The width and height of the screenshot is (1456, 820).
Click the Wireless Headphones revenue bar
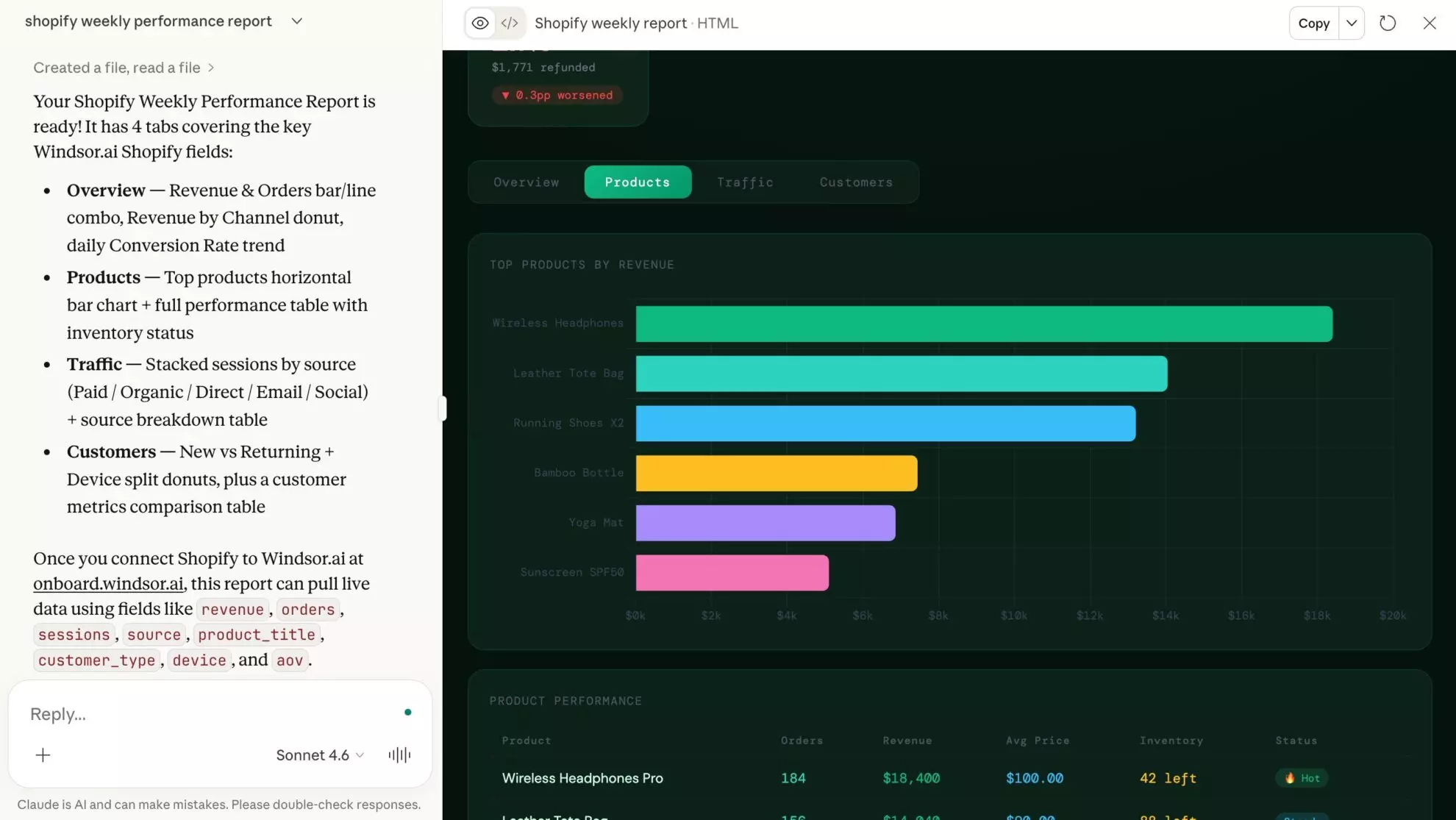[982, 324]
